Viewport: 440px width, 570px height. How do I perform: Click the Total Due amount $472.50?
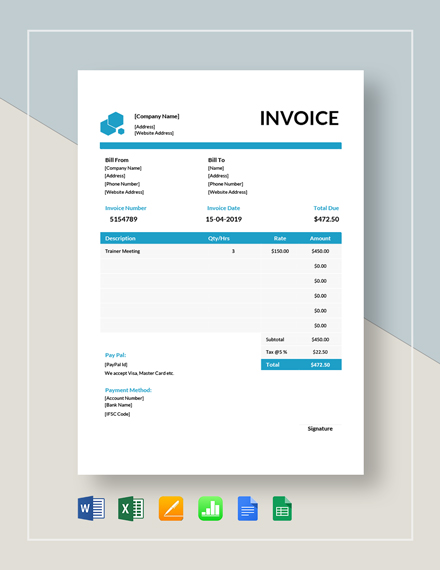(326, 219)
